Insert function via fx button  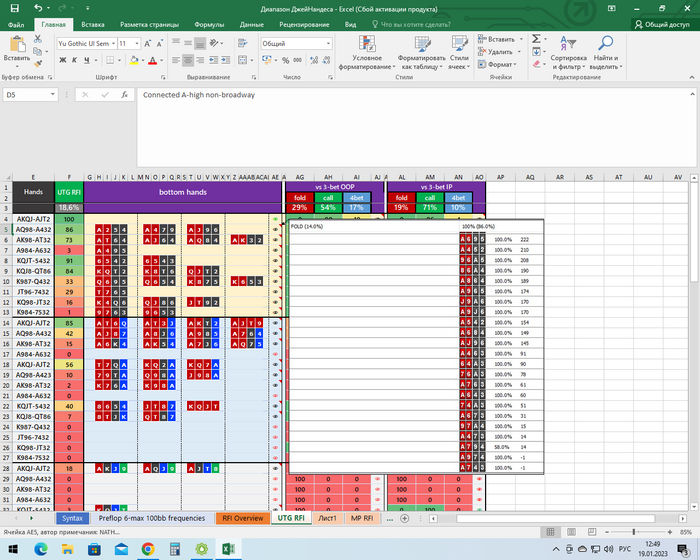125,95
